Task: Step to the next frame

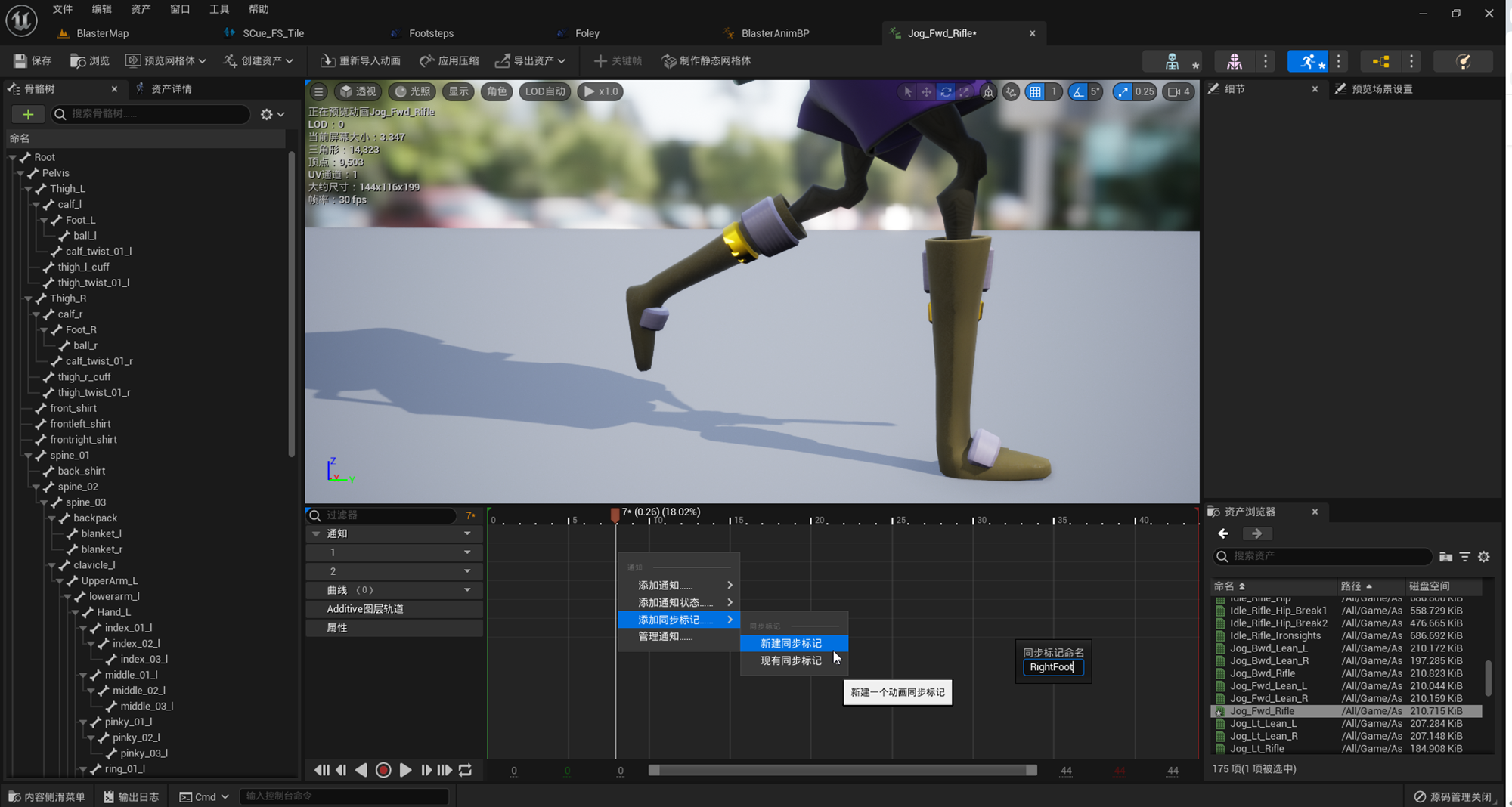Action: tap(426, 770)
